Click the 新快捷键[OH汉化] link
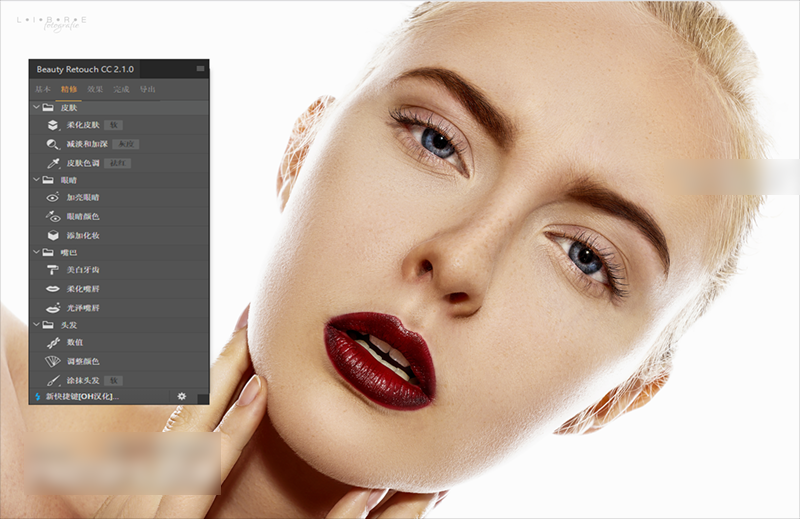 tap(82, 397)
